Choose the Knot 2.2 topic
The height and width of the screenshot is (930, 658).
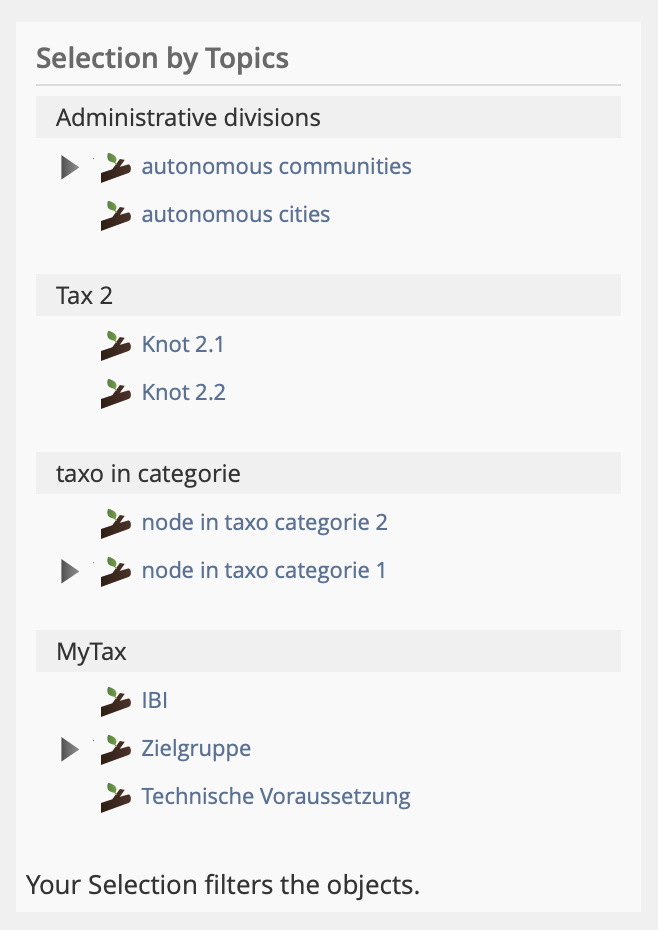pos(184,392)
